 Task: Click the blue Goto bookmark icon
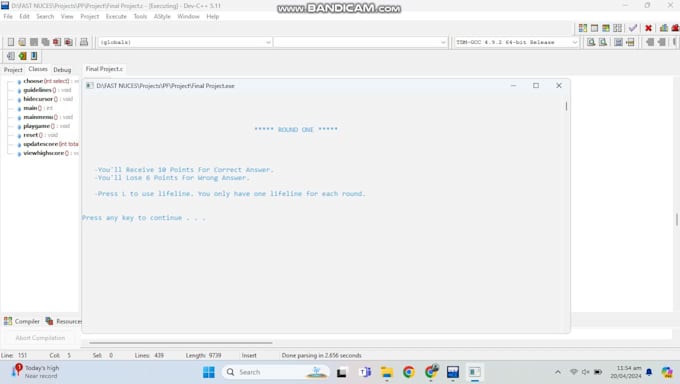coord(34,56)
